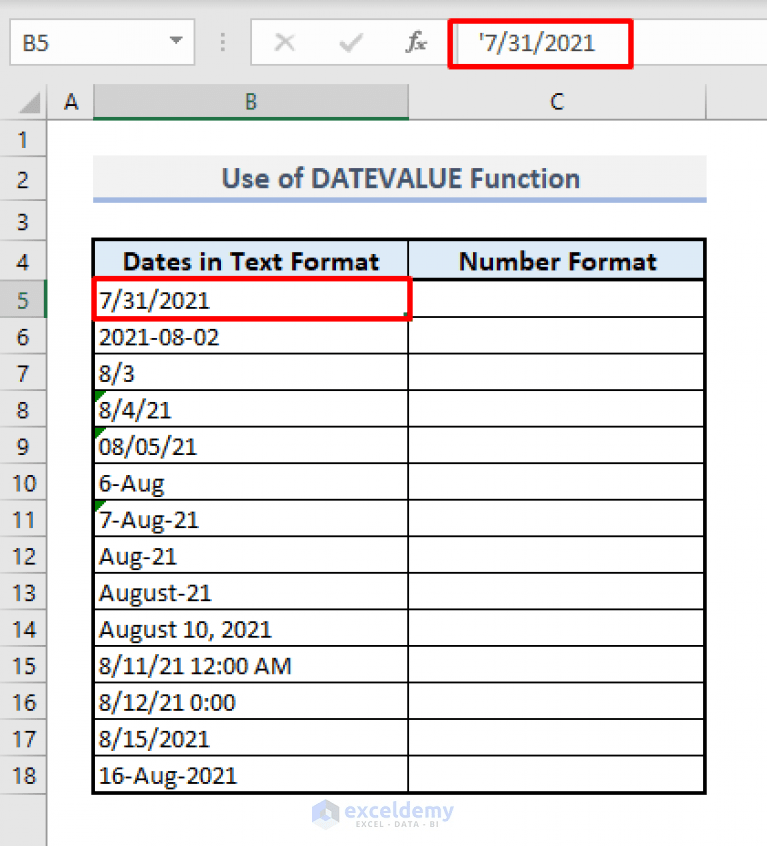This screenshot has width=767, height=846.
Task: Select cell containing 2021-08-02
Action: (251, 336)
